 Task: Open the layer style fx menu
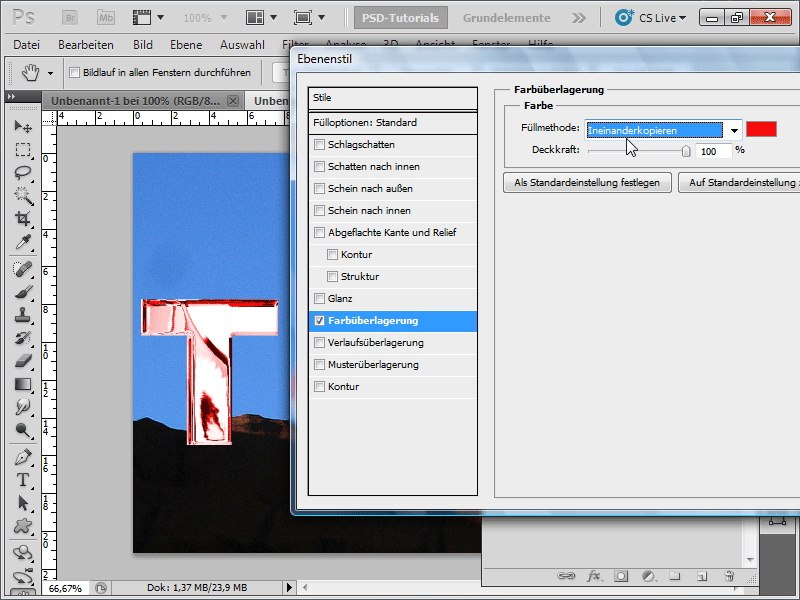pyautogui.click(x=593, y=576)
